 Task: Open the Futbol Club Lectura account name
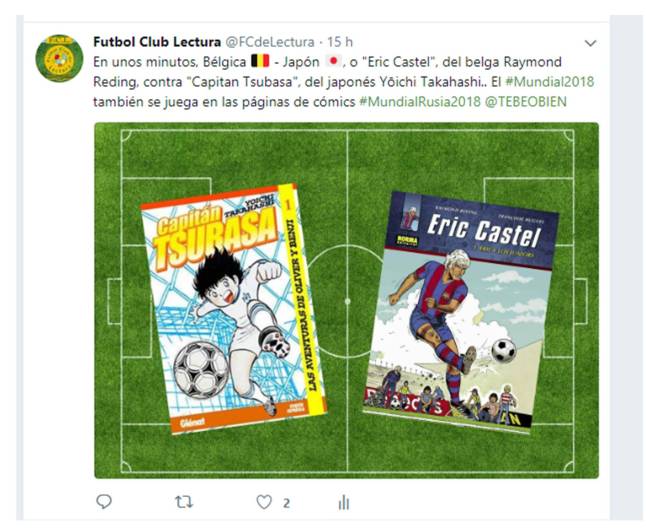pos(157,42)
